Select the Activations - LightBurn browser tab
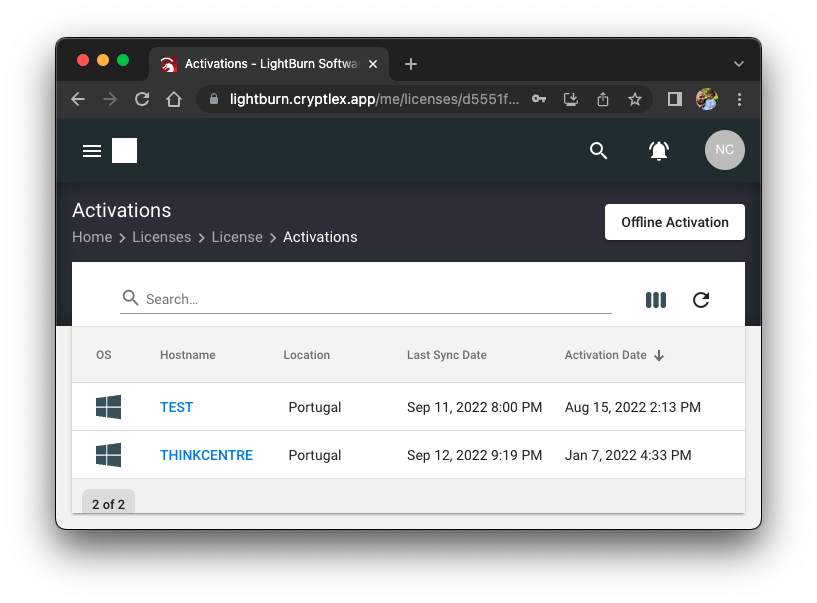This screenshot has width=817, height=603. [260, 63]
